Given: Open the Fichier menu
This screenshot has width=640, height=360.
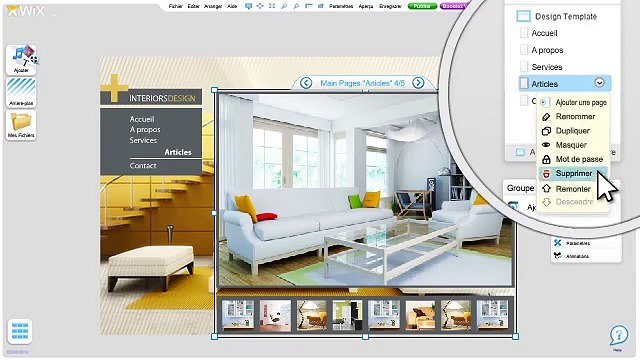Looking at the screenshot, I should pos(176,6).
